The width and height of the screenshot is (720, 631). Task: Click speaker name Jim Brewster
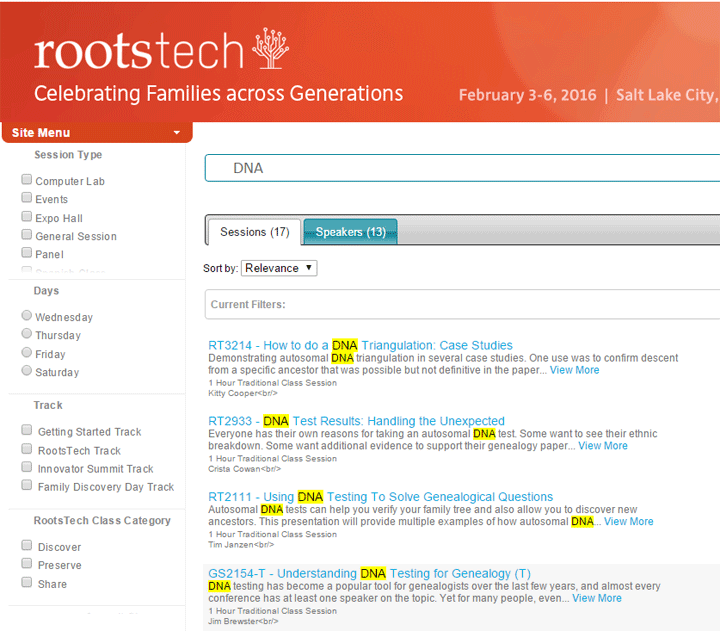click(x=233, y=622)
